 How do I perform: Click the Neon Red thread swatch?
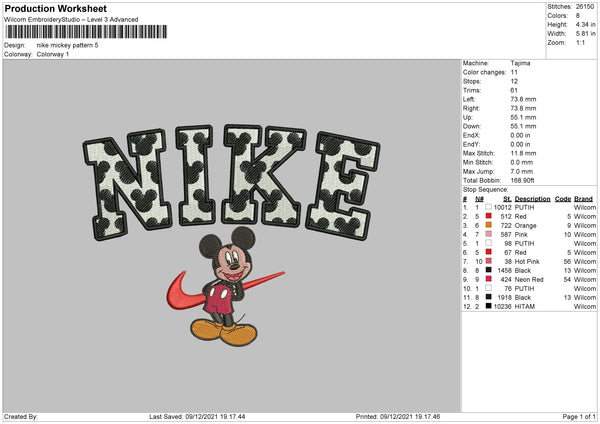click(488, 279)
